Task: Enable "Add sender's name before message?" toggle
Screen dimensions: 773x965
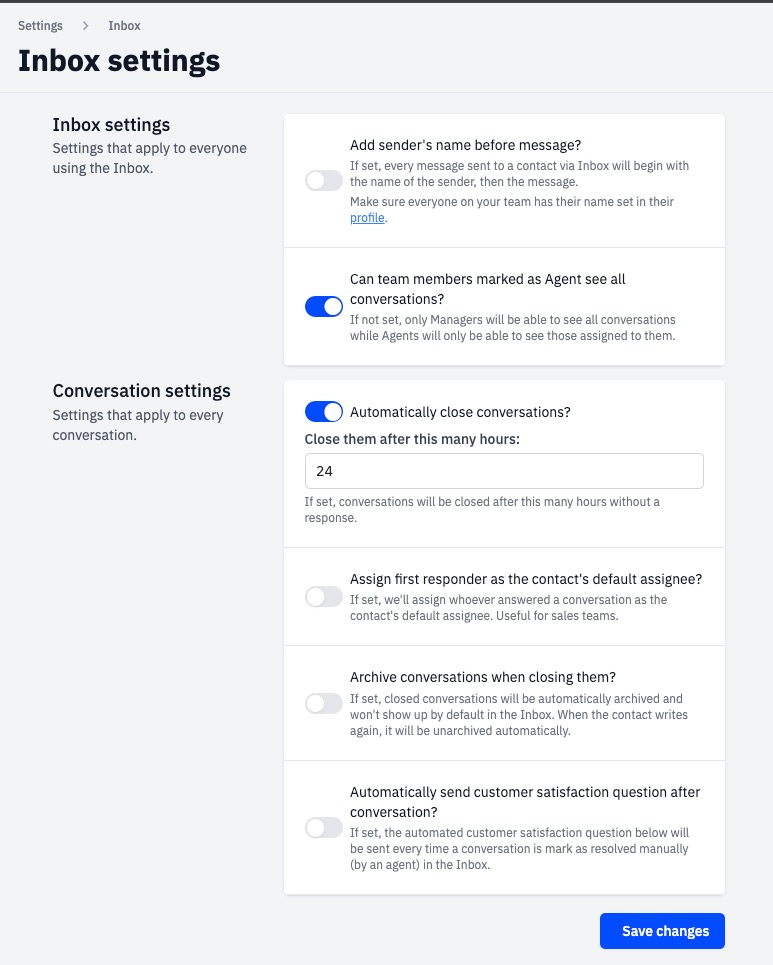Action: click(324, 180)
